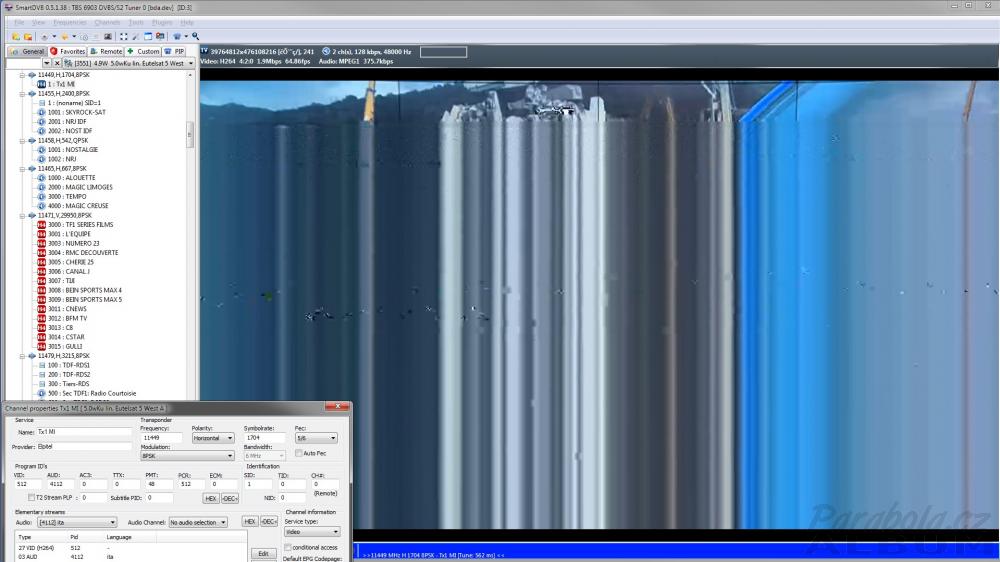
Task: Click the magnifier search icon in the toolbar
Action: [x=196, y=37]
